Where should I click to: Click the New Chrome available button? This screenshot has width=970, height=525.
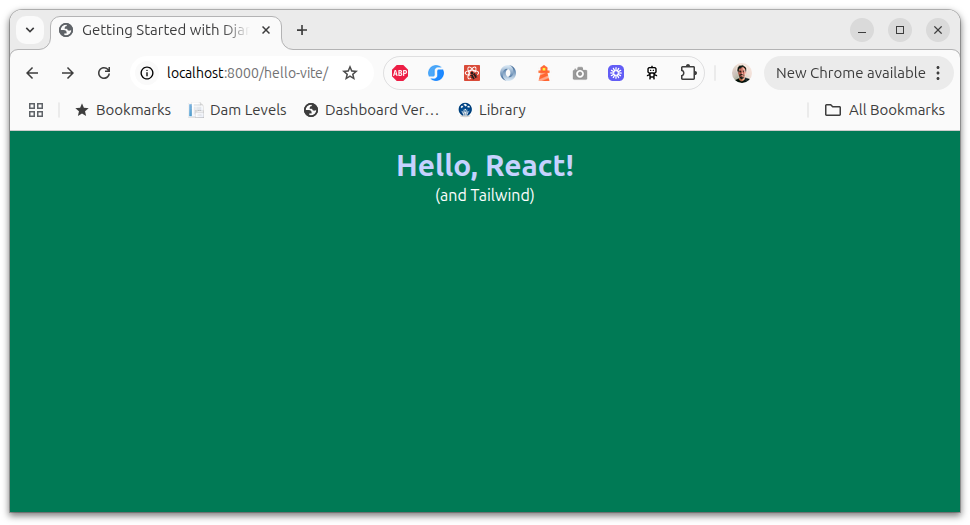(850, 73)
